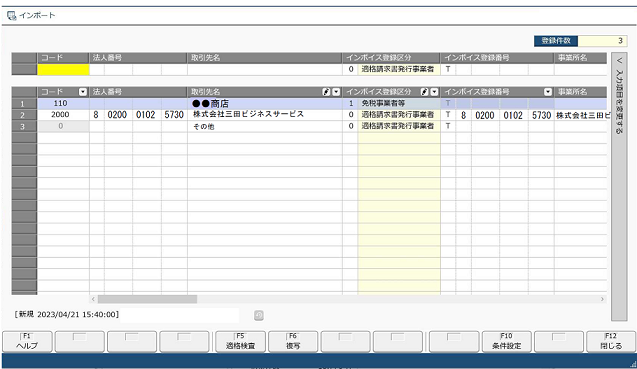
Task: Open the インボイス登録番号 column filter dropdown
Action: coord(548,92)
